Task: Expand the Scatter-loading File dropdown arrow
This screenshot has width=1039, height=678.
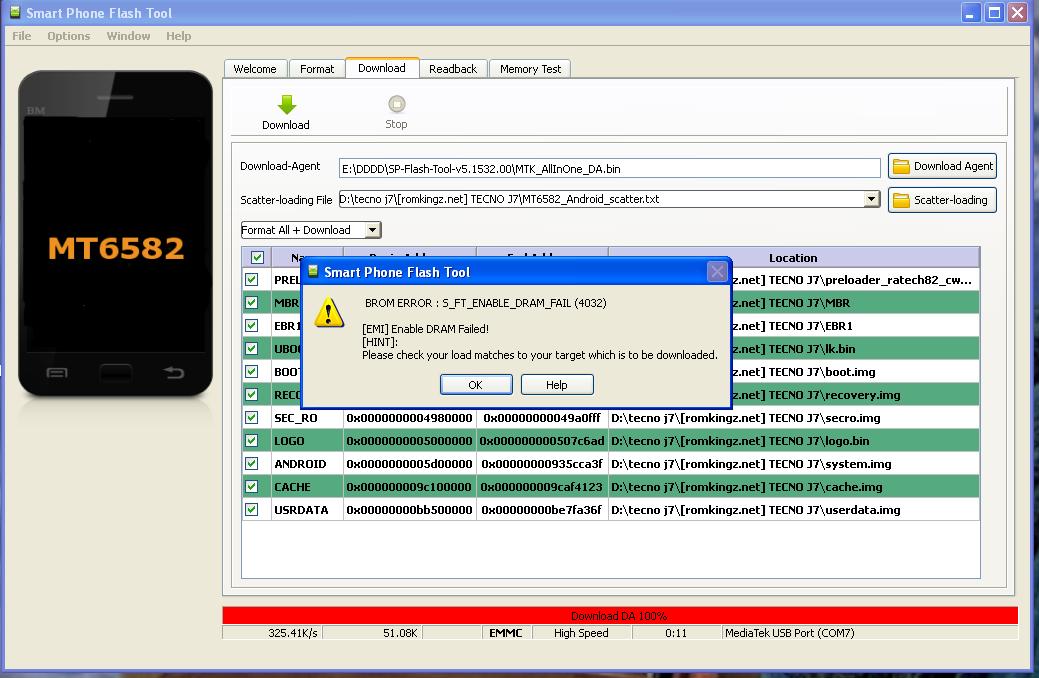Action: pos(871,199)
